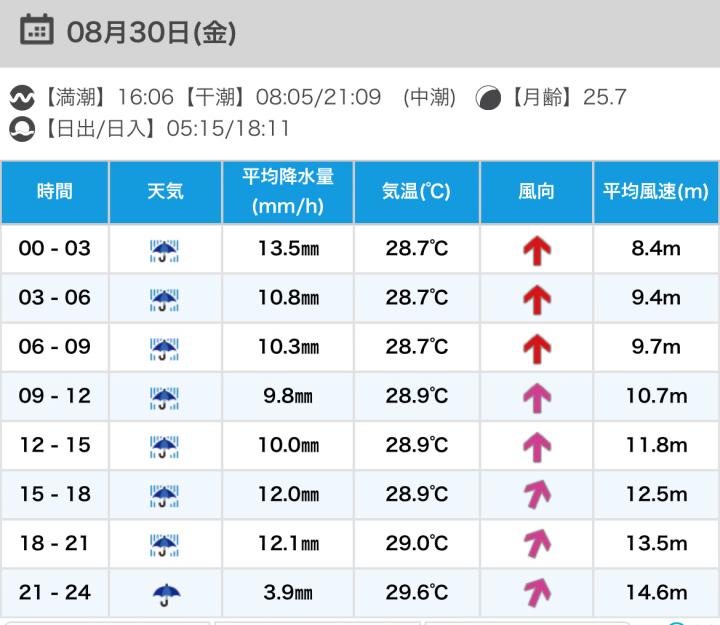Click the 08月30日(金) date heading
This screenshot has width=720, height=625.
(x=151, y=32)
